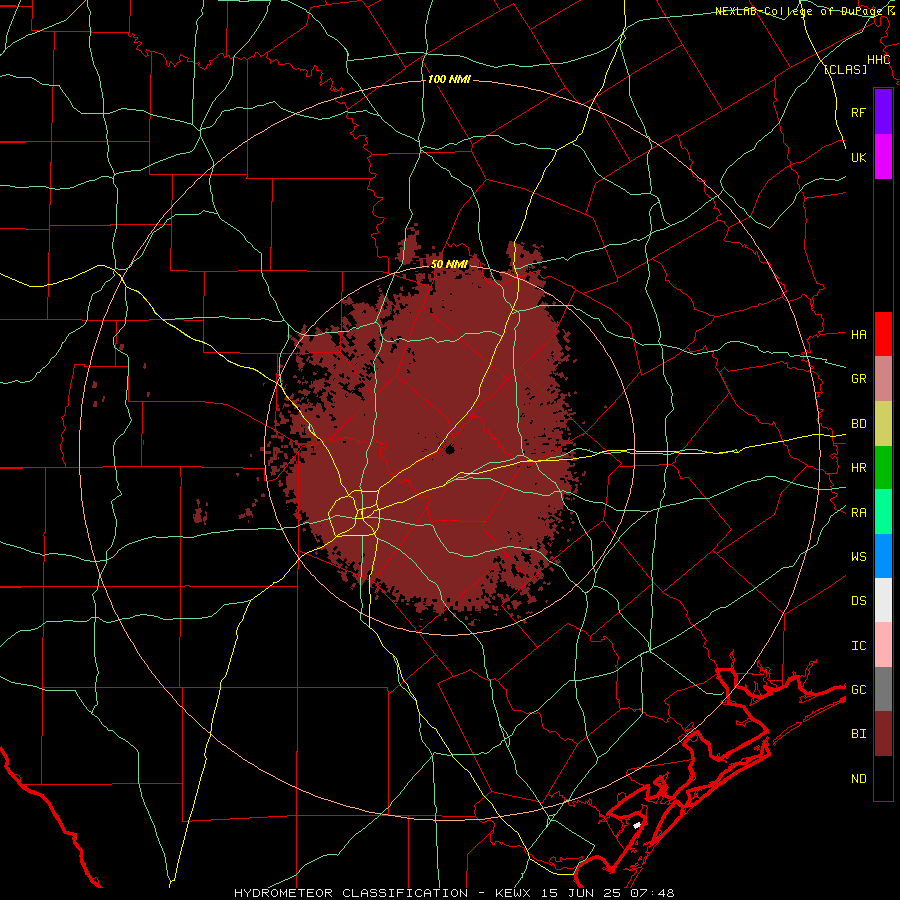
Task: Click the 50 NMI range ring label
Action: click(x=449, y=264)
